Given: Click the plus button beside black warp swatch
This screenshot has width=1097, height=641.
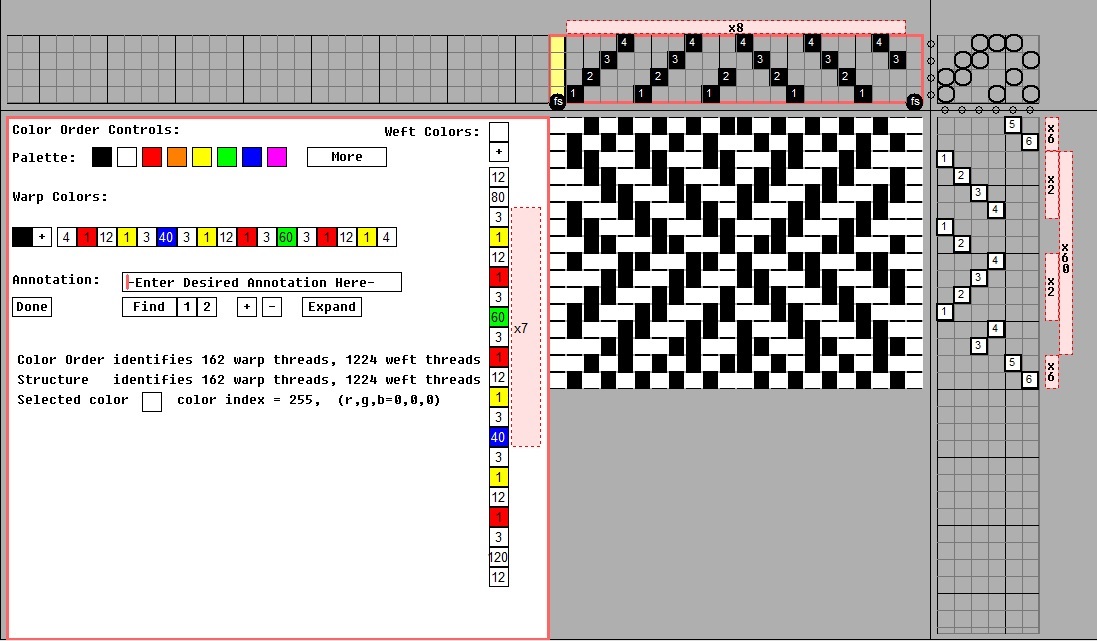Looking at the screenshot, I should click(42, 237).
